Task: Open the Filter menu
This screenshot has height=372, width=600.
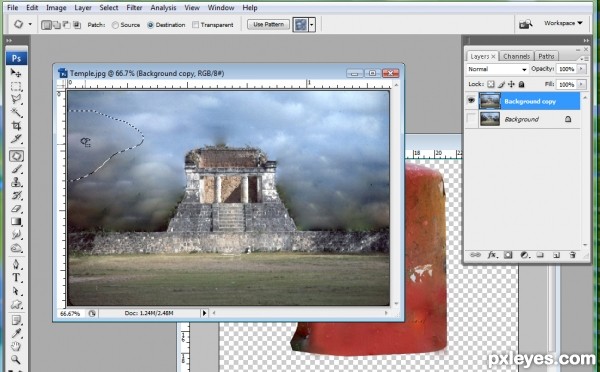Action: pyautogui.click(x=134, y=8)
